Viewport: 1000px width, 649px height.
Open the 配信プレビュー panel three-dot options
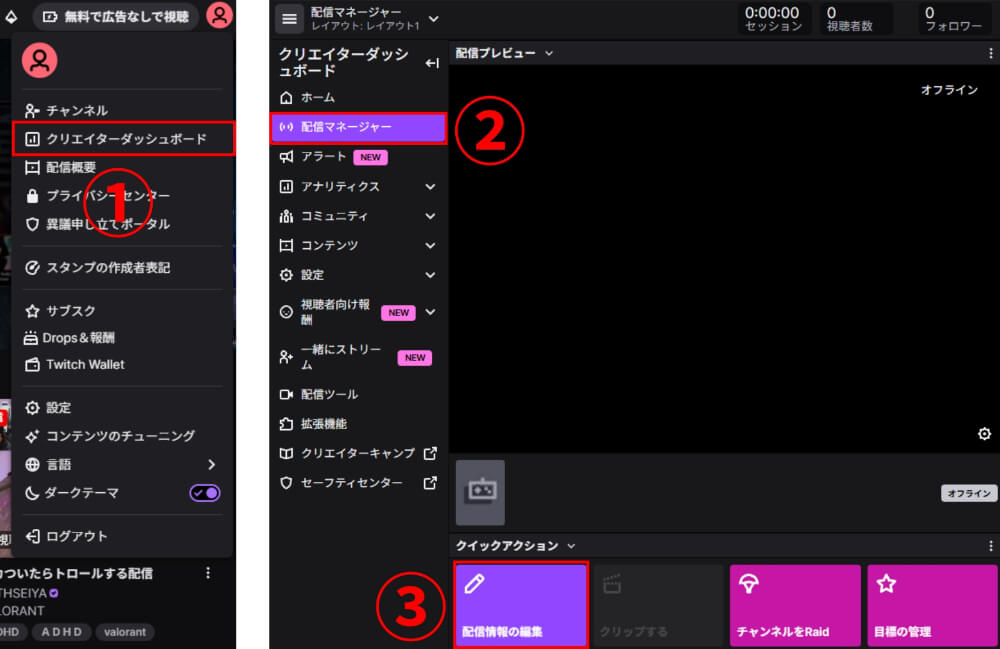pos(990,54)
